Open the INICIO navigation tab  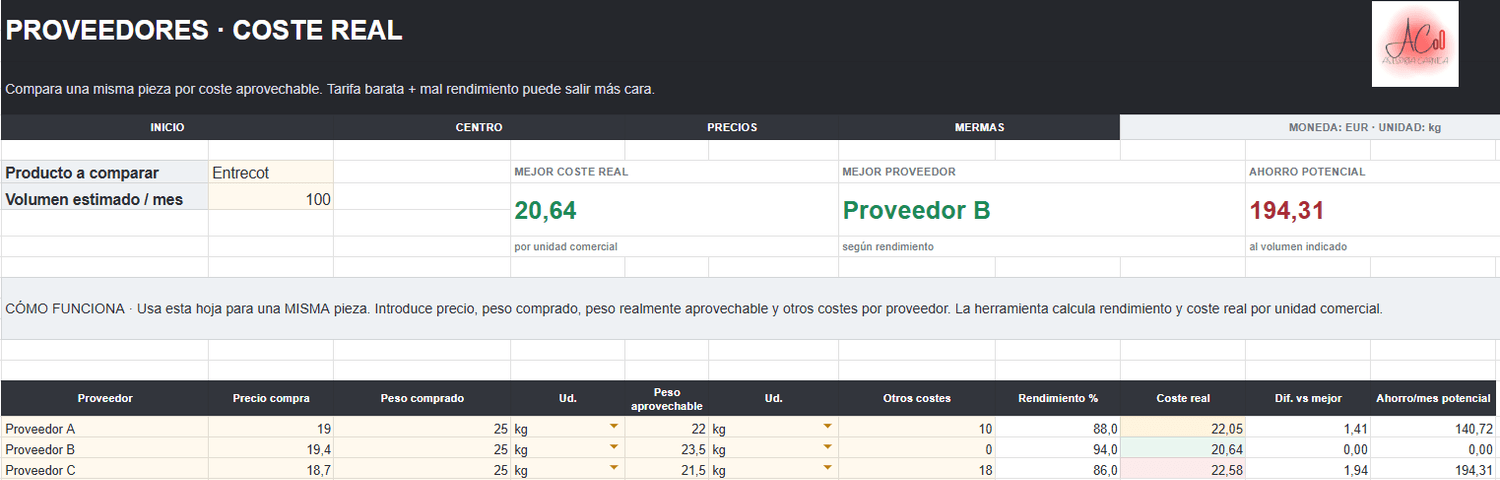[x=167, y=127]
